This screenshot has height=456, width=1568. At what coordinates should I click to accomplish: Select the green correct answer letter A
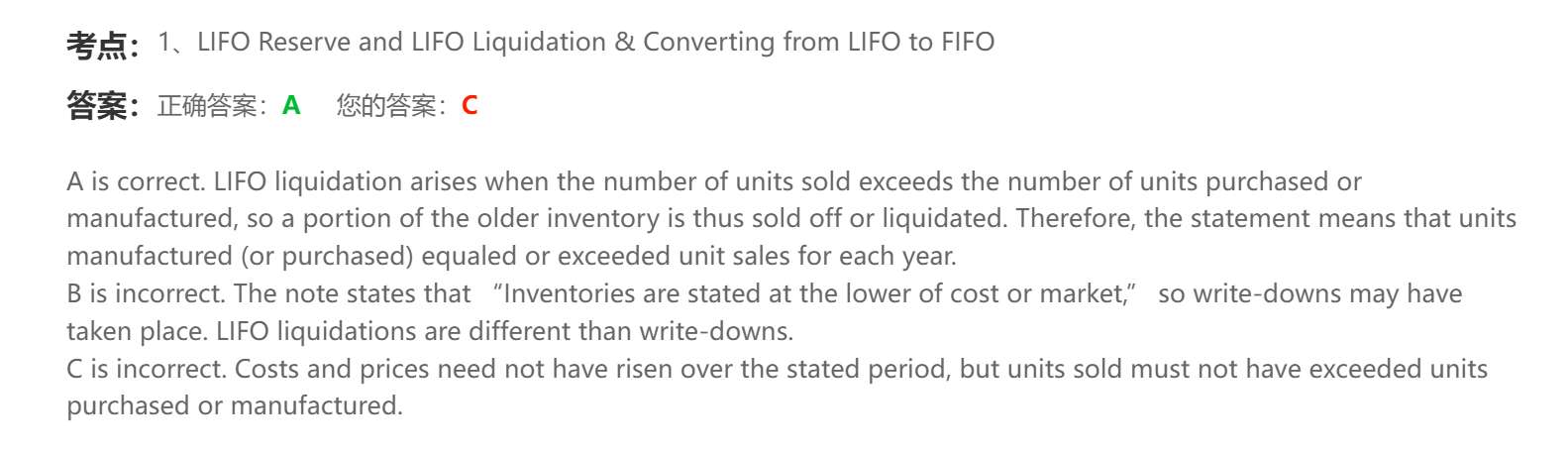click(291, 105)
